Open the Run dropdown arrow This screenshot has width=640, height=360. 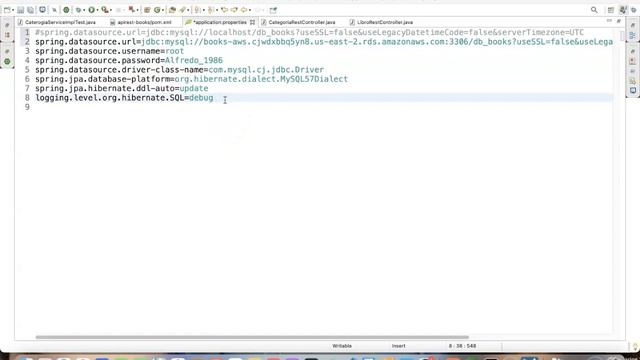pos(97,10)
